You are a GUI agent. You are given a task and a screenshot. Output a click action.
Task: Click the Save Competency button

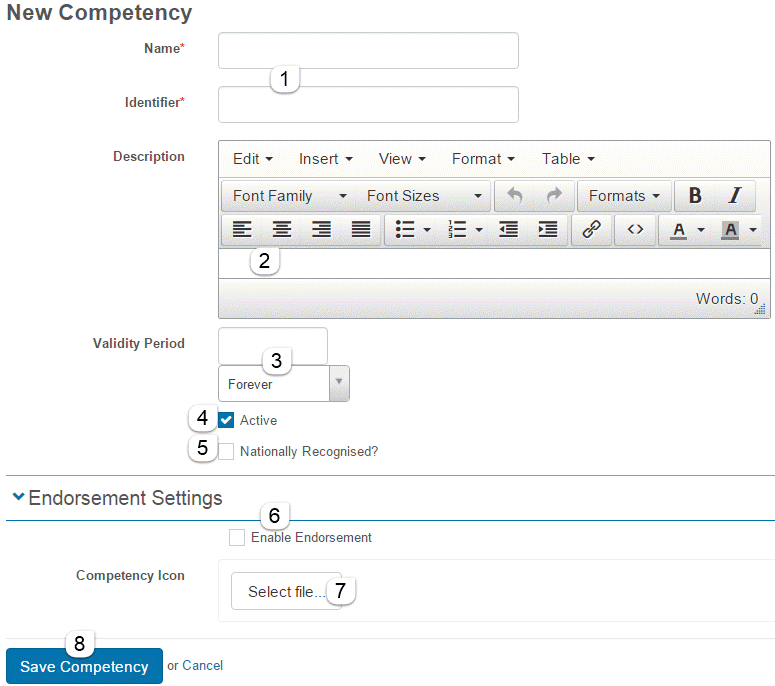[84, 667]
